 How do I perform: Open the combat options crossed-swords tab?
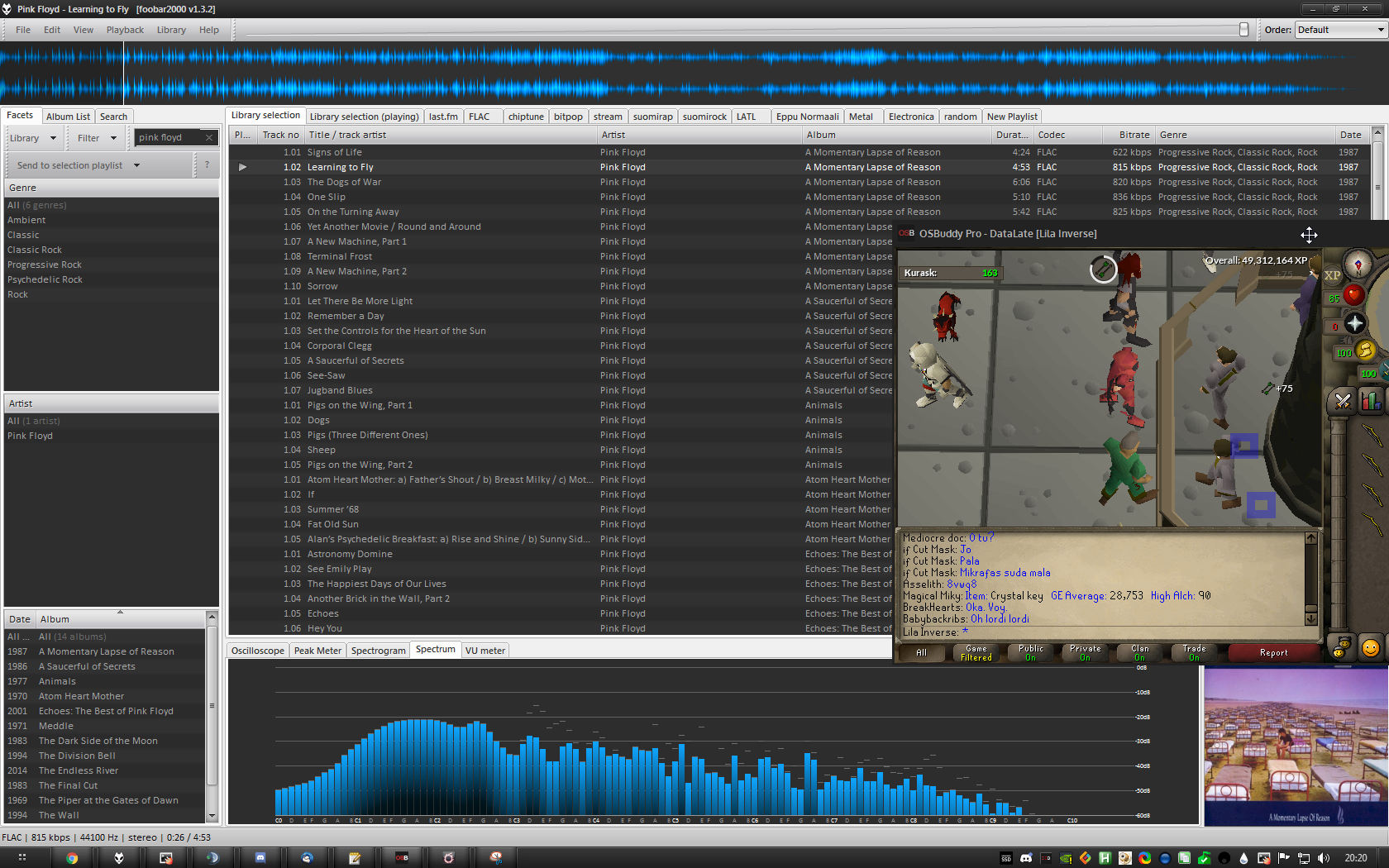coord(1343,402)
